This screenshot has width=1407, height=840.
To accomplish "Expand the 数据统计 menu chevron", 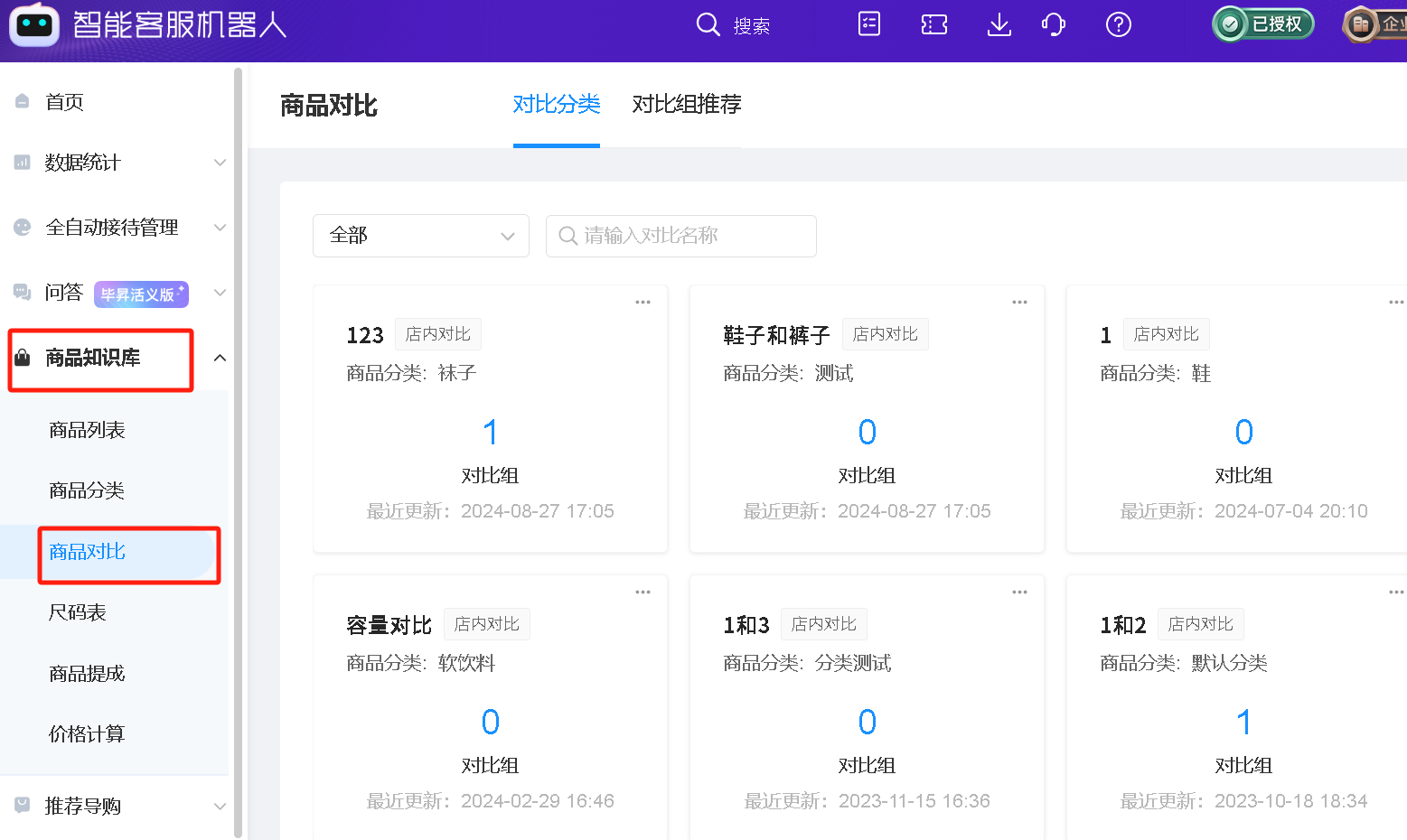I will click(x=220, y=163).
